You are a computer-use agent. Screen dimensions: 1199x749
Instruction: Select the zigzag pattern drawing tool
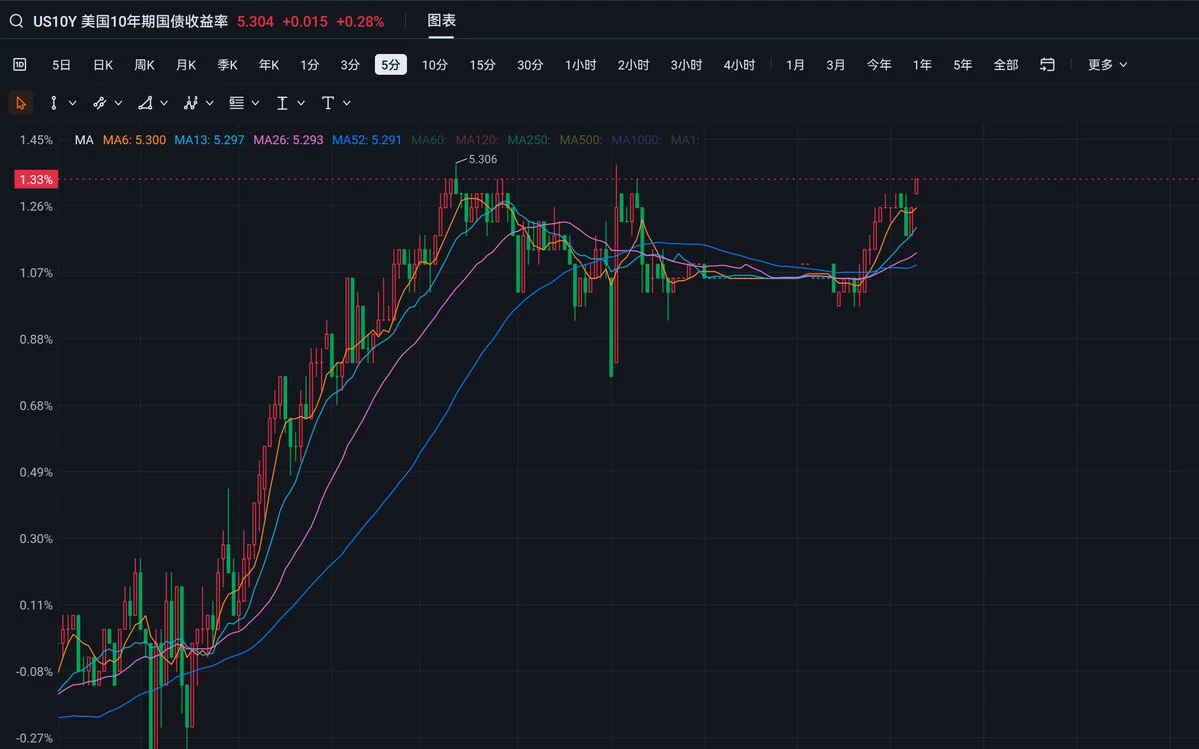coord(190,103)
